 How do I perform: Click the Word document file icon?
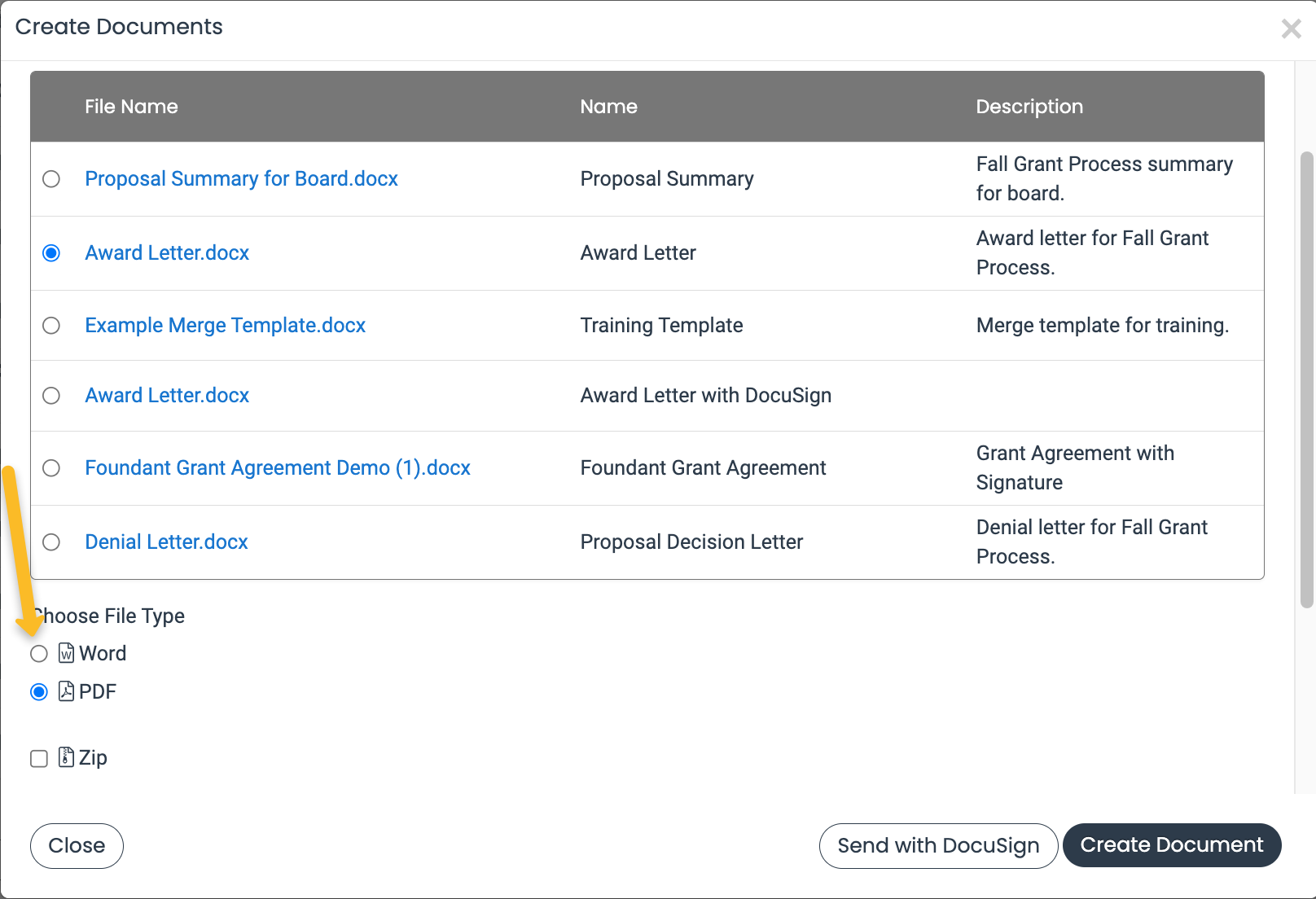tap(66, 654)
